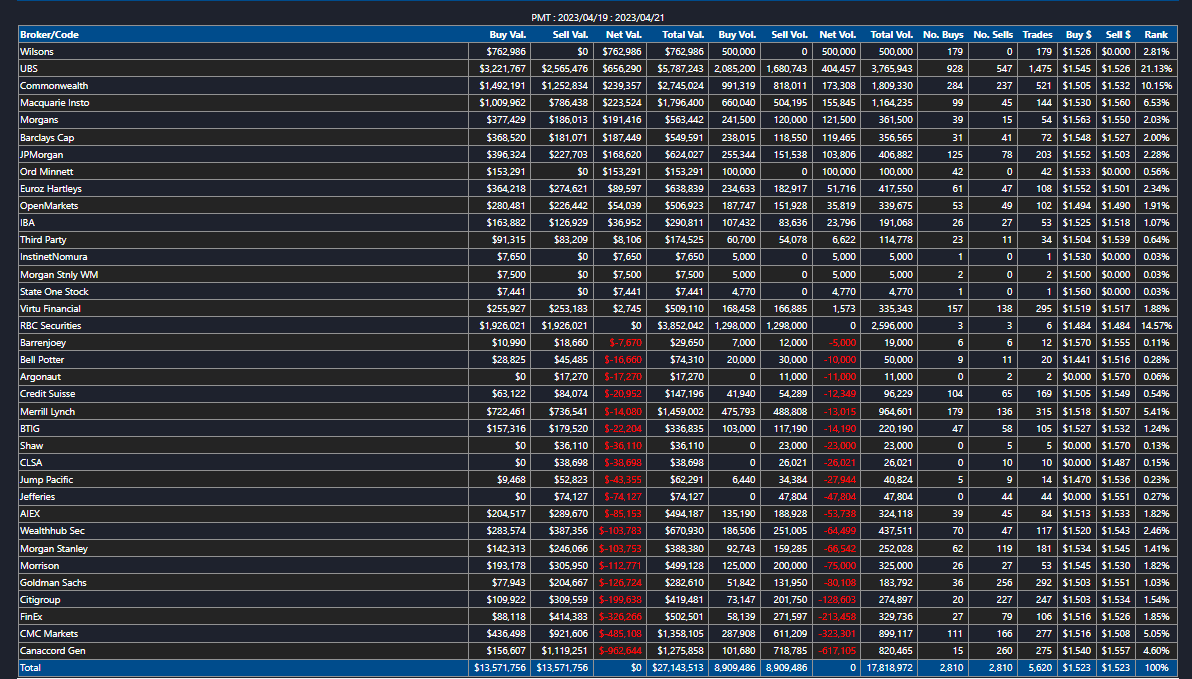Select CMC Markets' net volume -323,301

click(837, 633)
